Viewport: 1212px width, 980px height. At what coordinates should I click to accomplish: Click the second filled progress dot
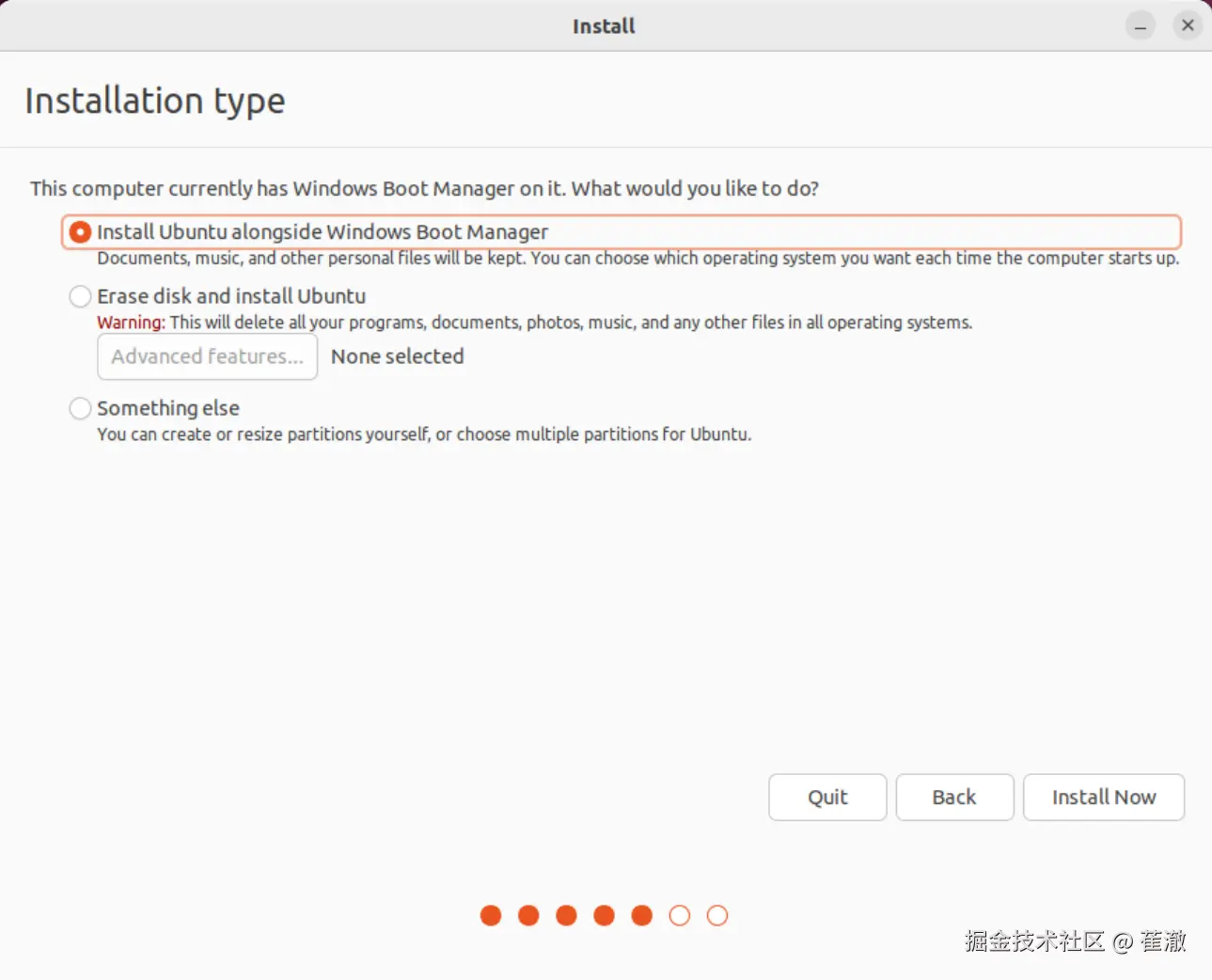pyautogui.click(x=528, y=916)
